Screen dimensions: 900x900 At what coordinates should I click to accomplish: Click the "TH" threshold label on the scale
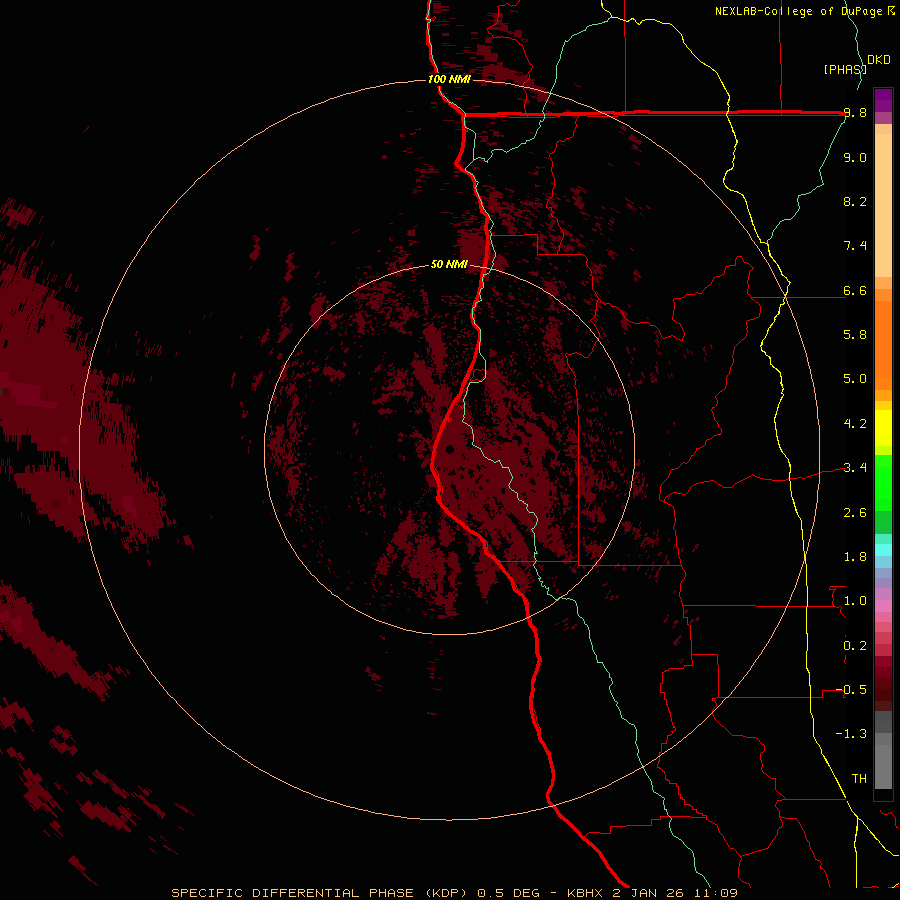[859, 779]
